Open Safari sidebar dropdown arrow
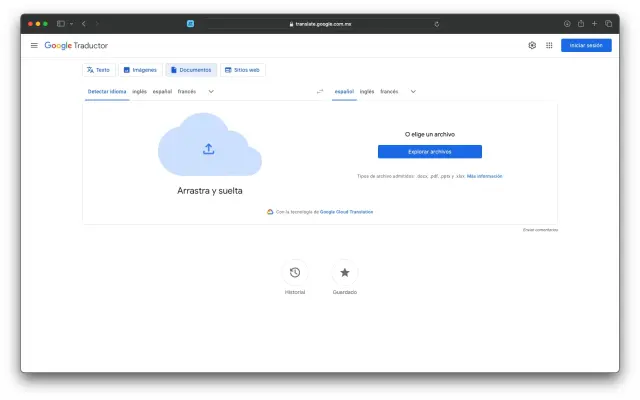 [x=71, y=23]
